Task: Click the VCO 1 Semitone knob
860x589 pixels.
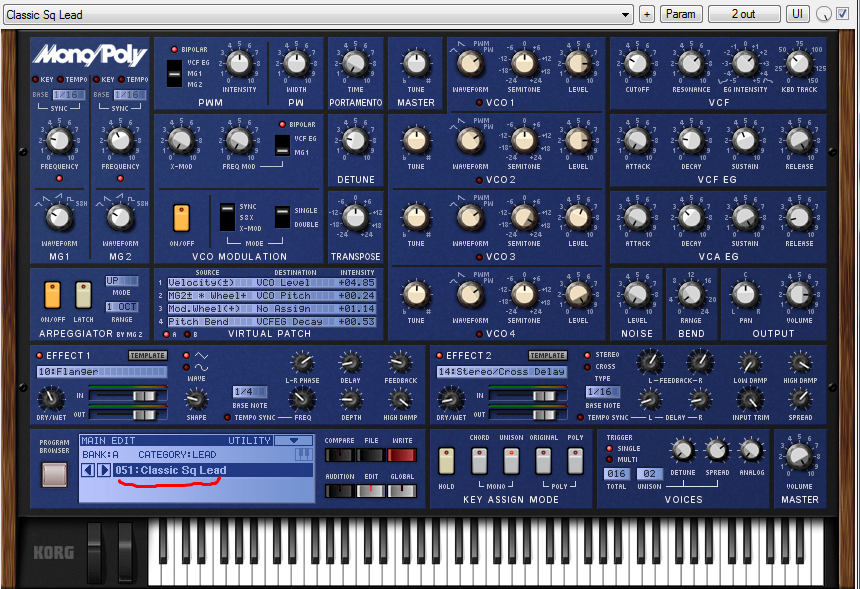Action: point(524,64)
